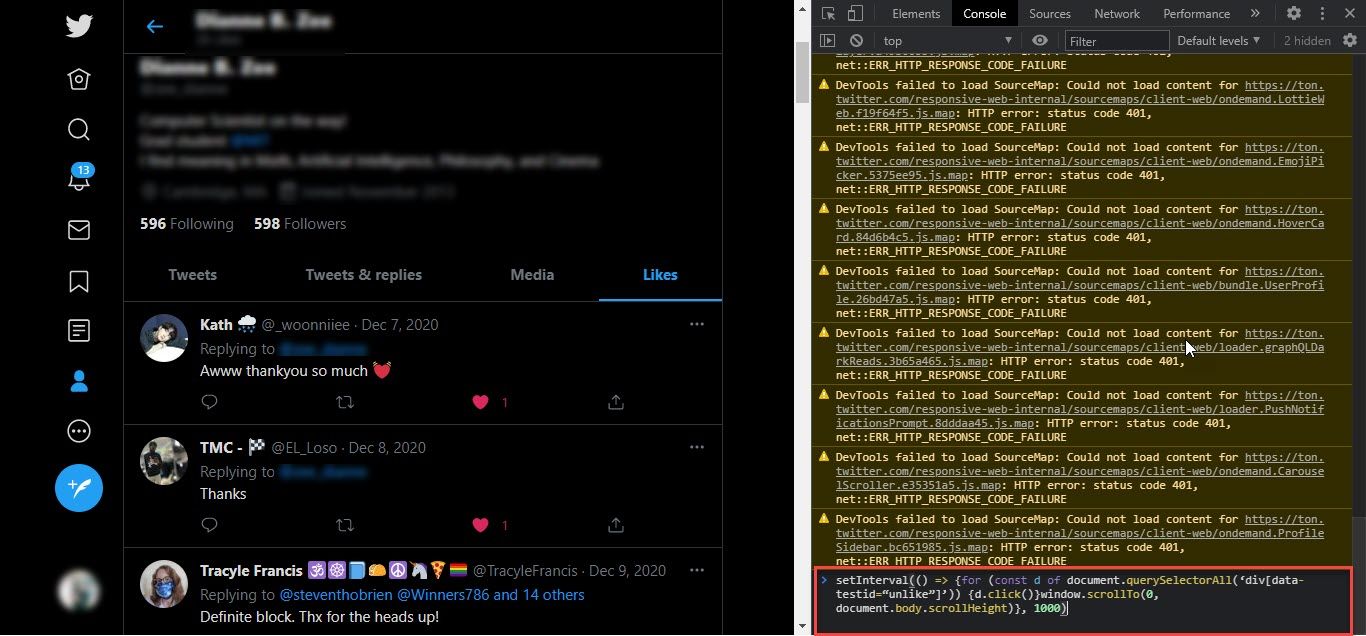Select the Console panel tab
The height and width of the screenshot is (636, 1366).
[x=985, y=14]
